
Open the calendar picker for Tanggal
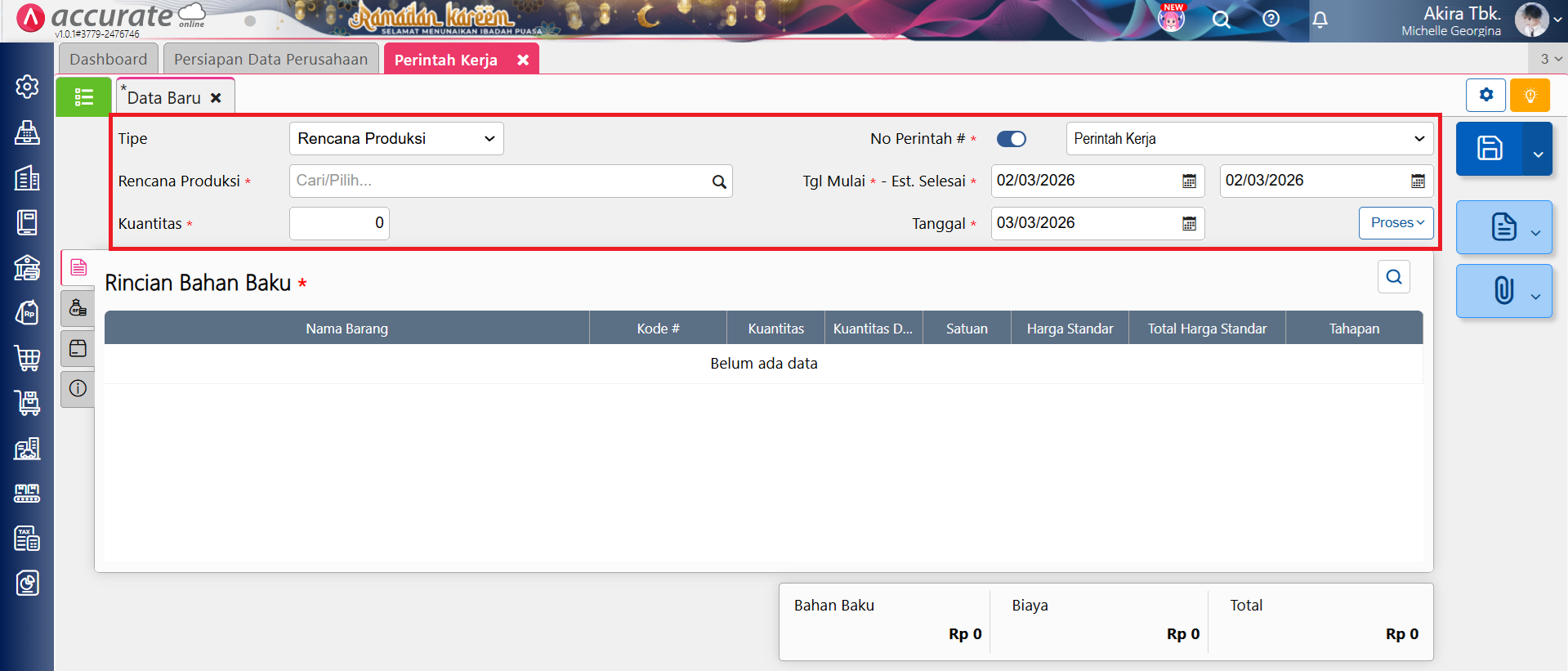[1189, 224]
